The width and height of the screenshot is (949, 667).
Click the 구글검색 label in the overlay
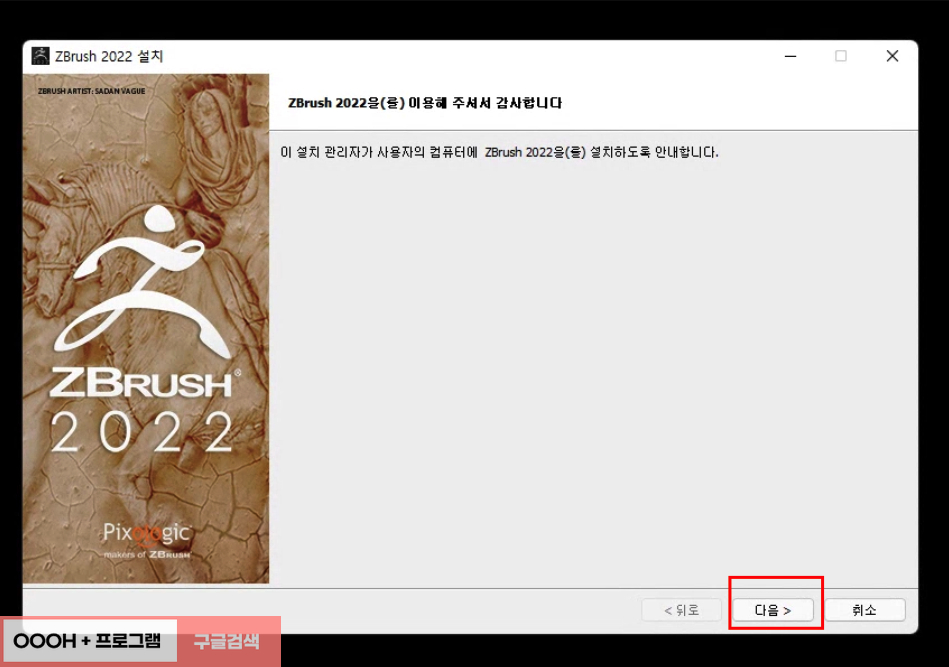[226, 641]
